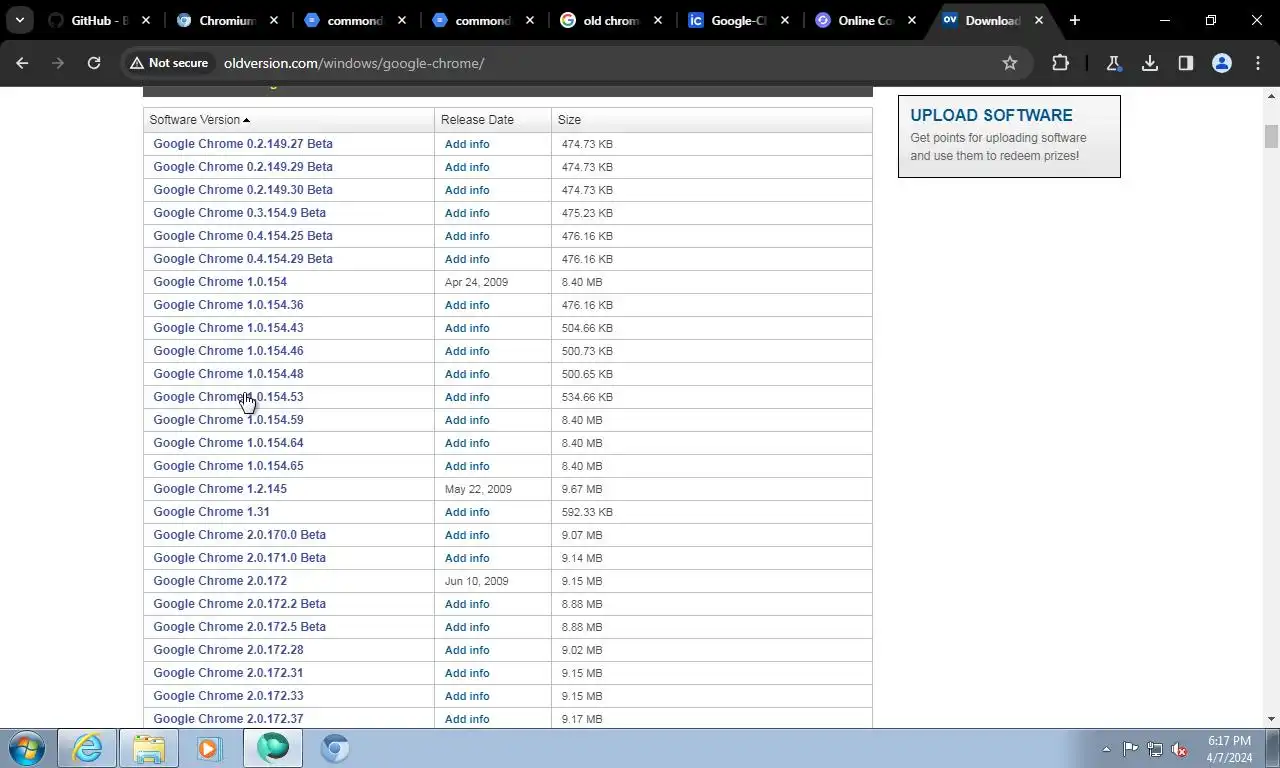
Task: Close the Chromium tab
Action: [274, 20]
